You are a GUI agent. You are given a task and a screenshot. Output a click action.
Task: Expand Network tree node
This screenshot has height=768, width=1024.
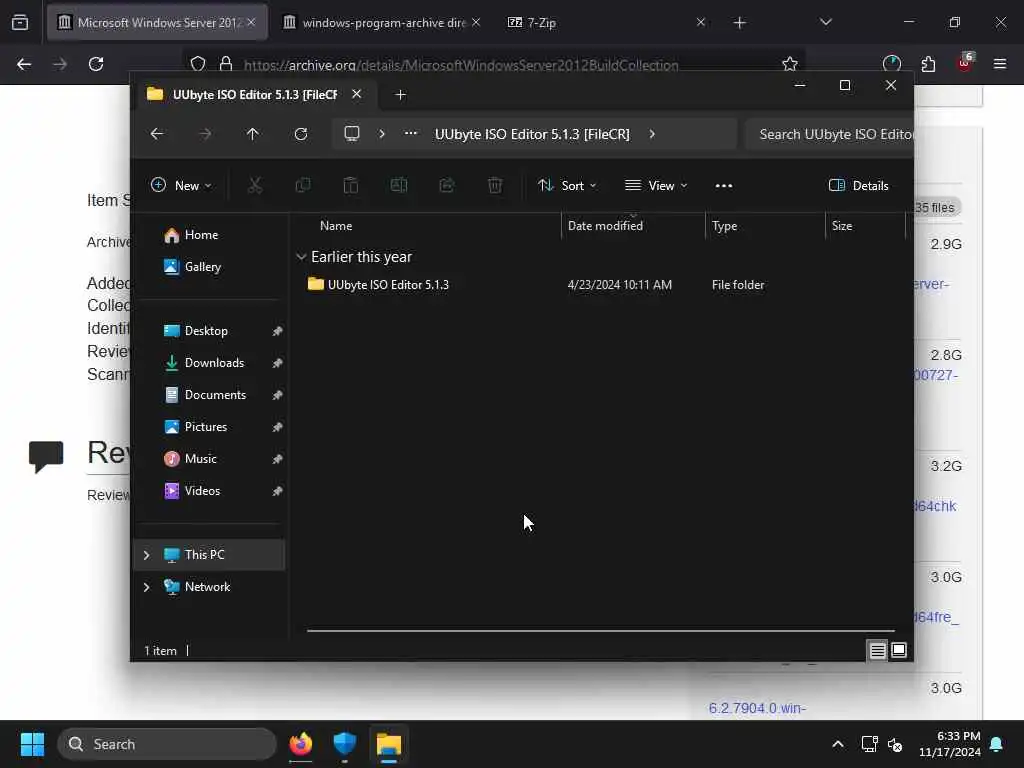pyautogui.click(x=146, y=586)
